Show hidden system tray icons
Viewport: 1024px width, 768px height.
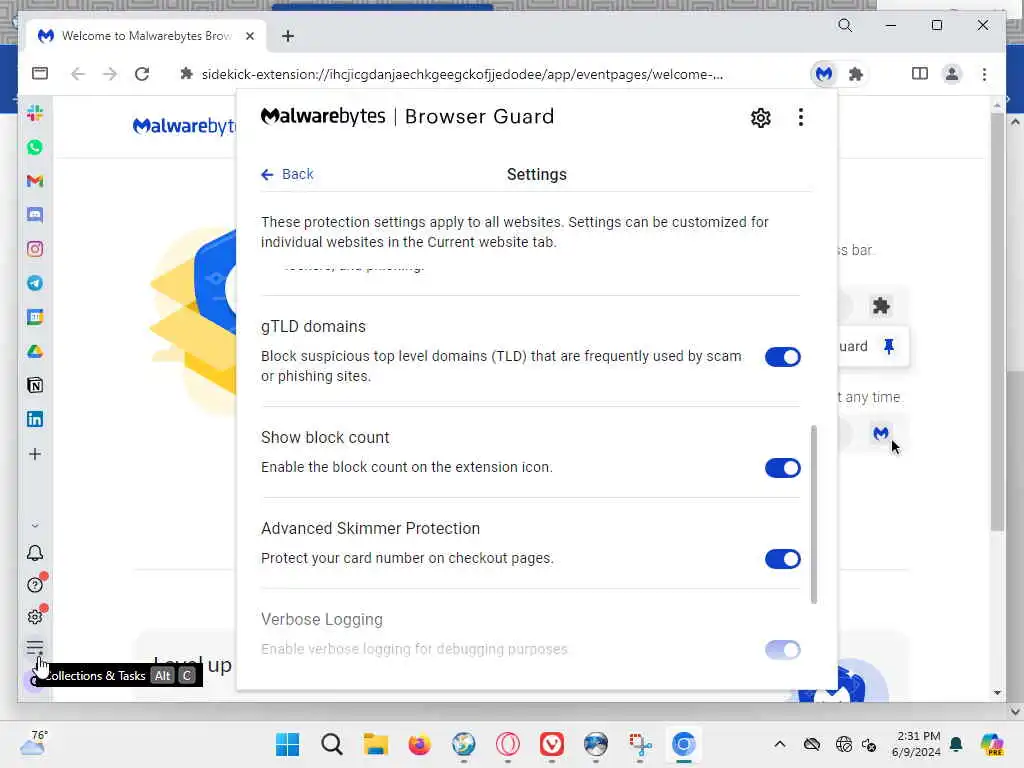point(780,744)
